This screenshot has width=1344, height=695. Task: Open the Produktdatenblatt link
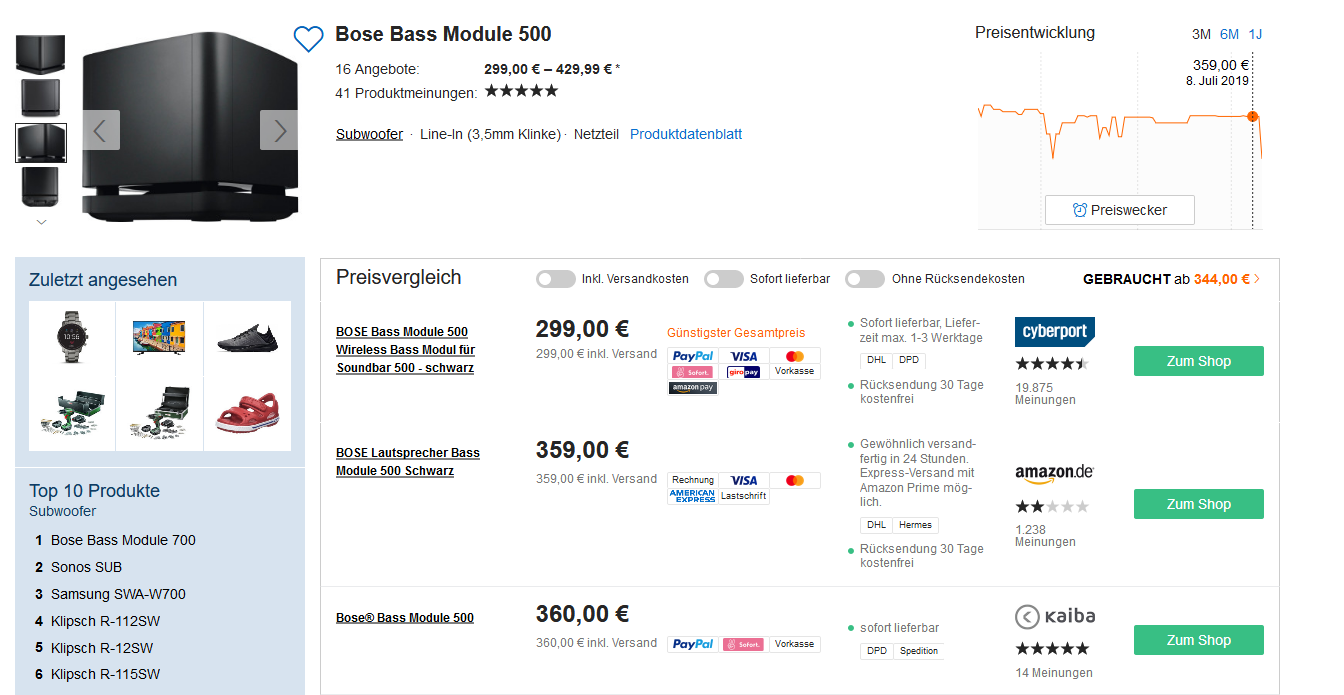coord(686,134)
